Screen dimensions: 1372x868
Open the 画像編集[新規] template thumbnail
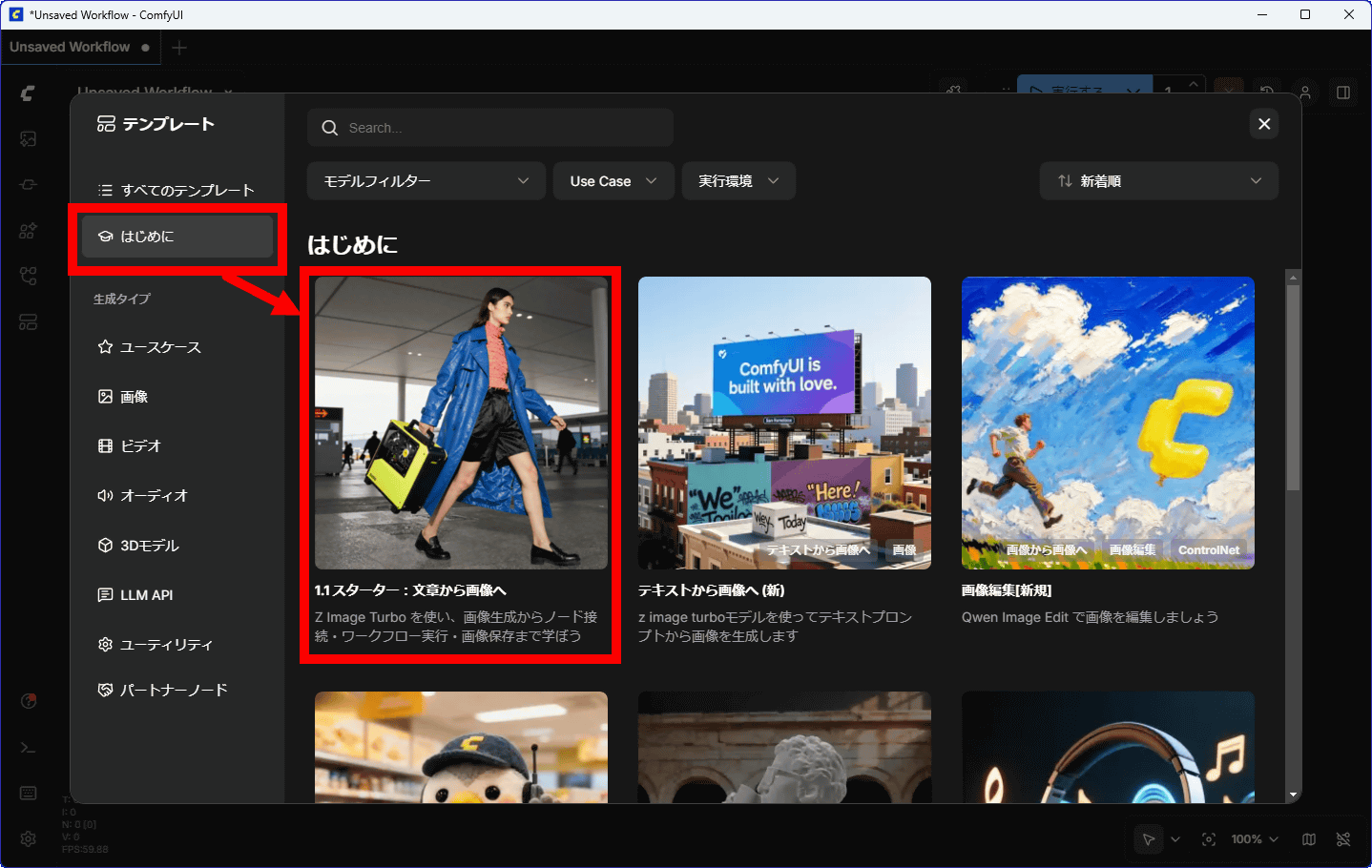point(1107,423)
